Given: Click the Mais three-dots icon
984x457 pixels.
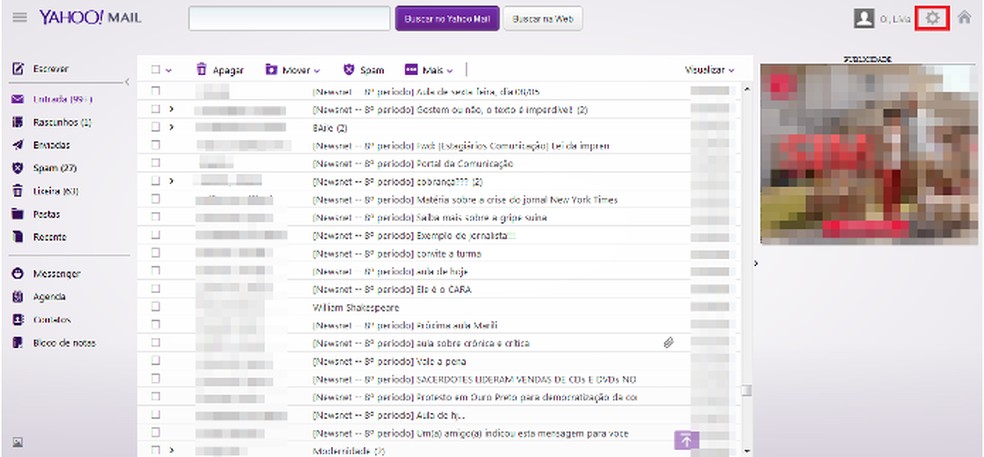Looking at the screenshot, I should coord(411,70).
